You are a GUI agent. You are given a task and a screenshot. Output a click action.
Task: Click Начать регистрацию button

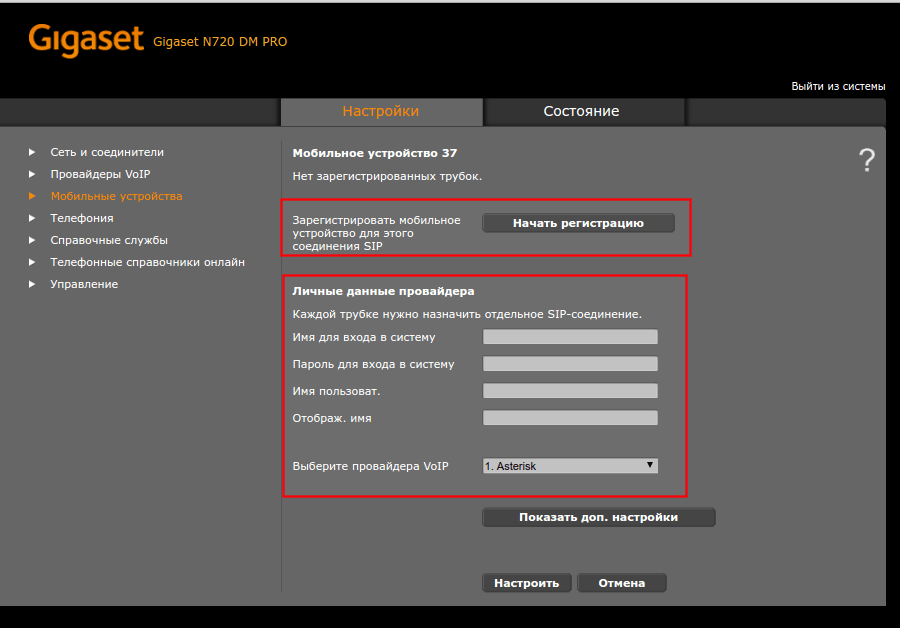(x=578, y=223)
